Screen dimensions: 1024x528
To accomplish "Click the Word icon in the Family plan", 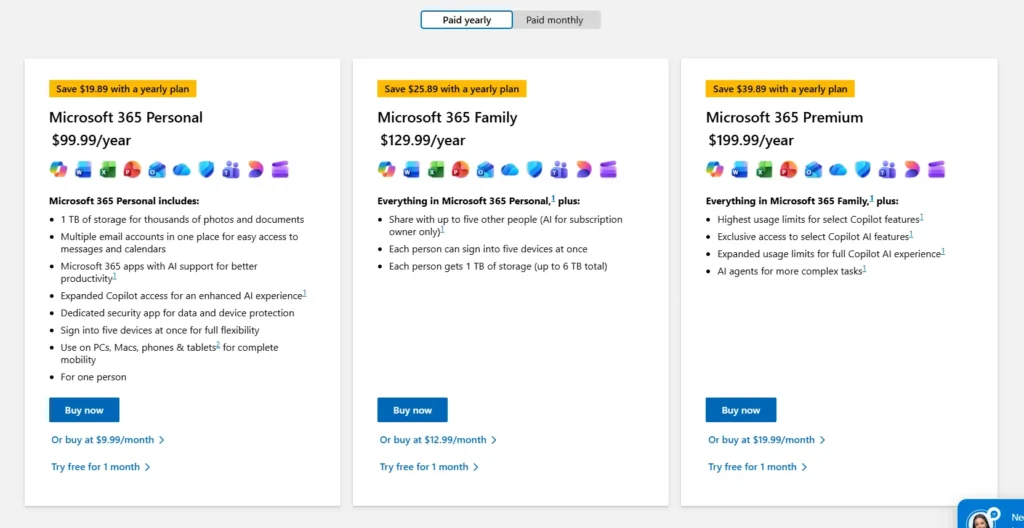I will (411, 169).
